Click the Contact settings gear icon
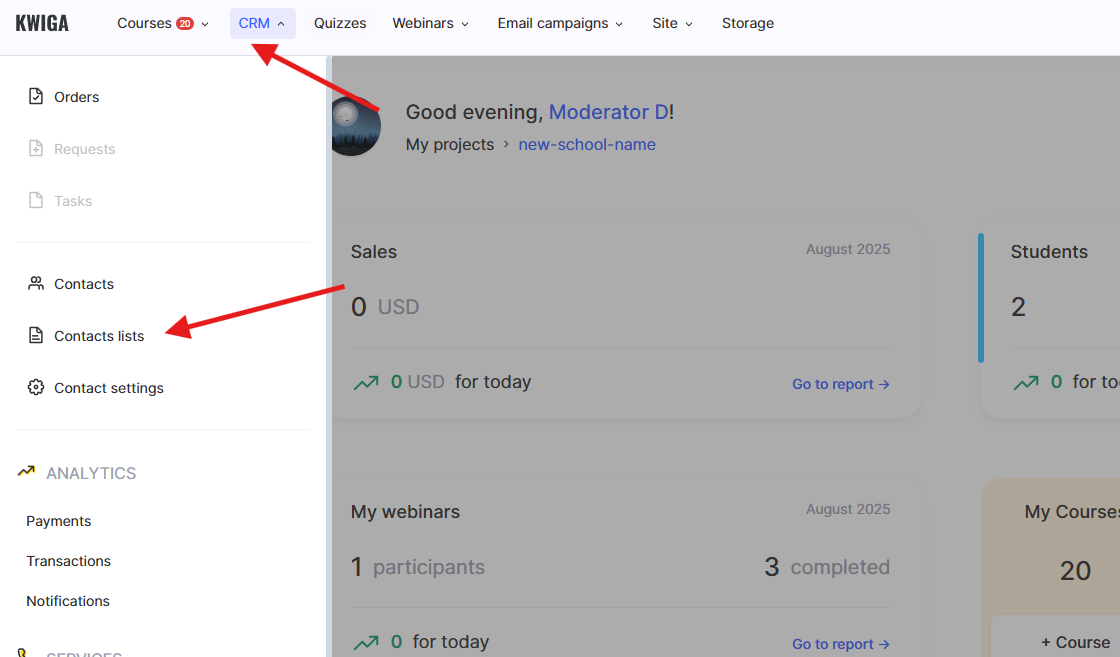The image size is (1120, 657). [36, 388]
